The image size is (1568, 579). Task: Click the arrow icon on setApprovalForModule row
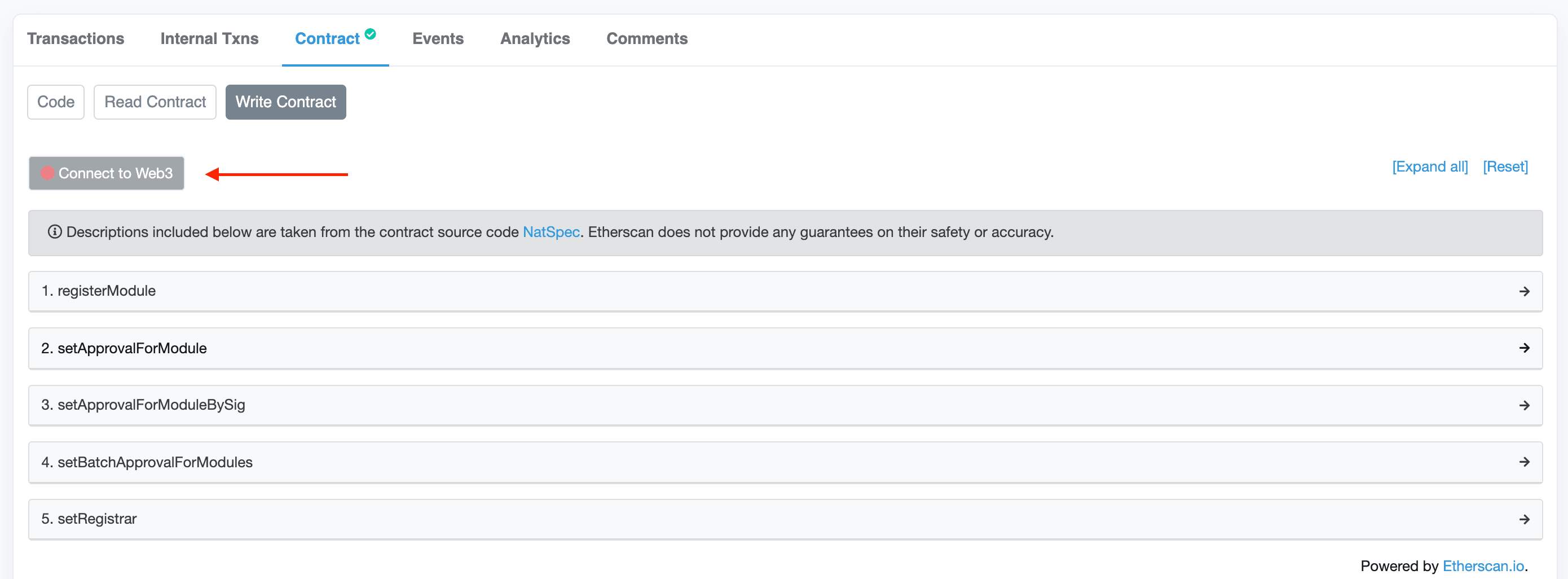1524,348
